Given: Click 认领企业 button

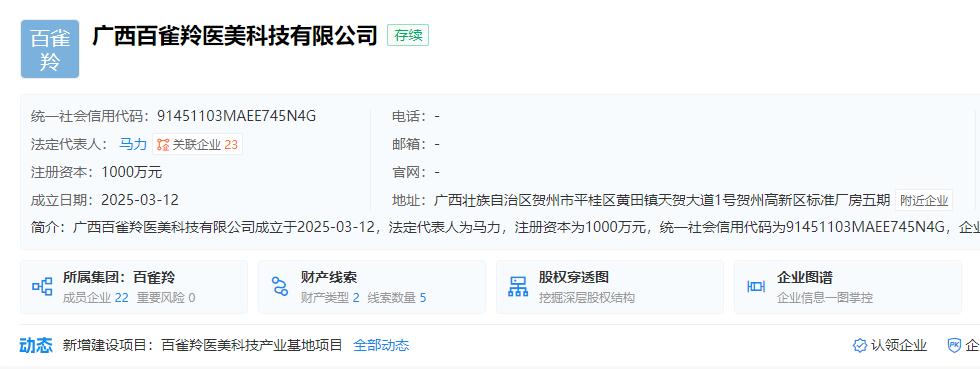Looking at the screenshot, I should pos(890,345).
